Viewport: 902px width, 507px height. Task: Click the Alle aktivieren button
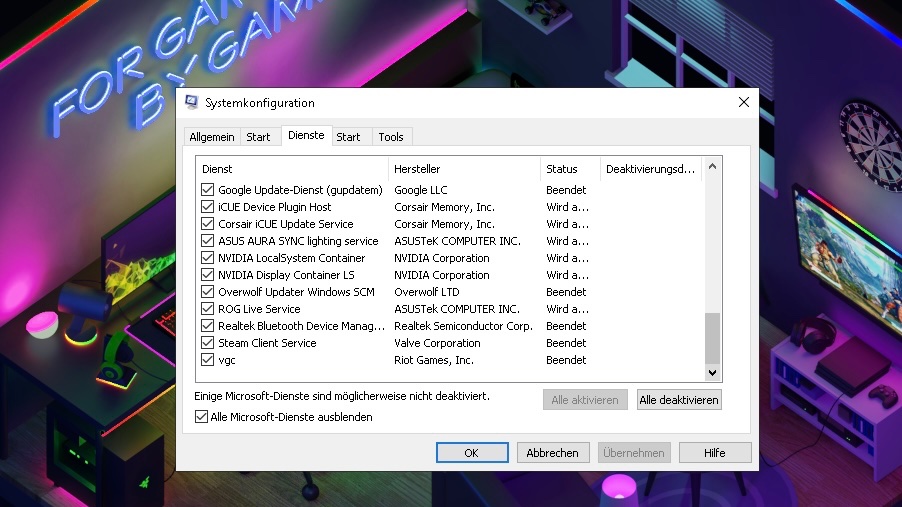(584, 400)
